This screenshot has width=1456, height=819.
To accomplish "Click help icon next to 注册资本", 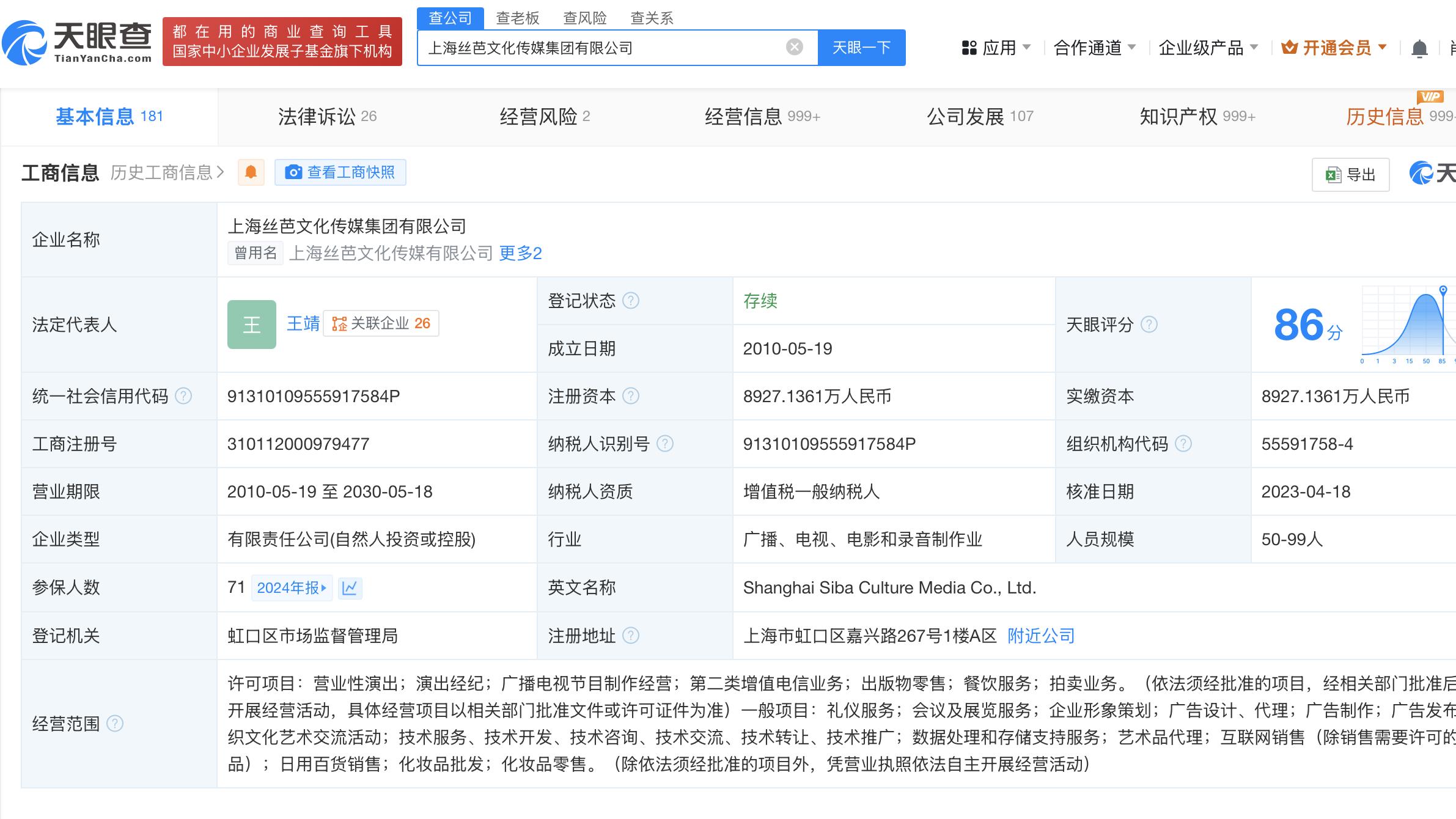I will (630, 396).
